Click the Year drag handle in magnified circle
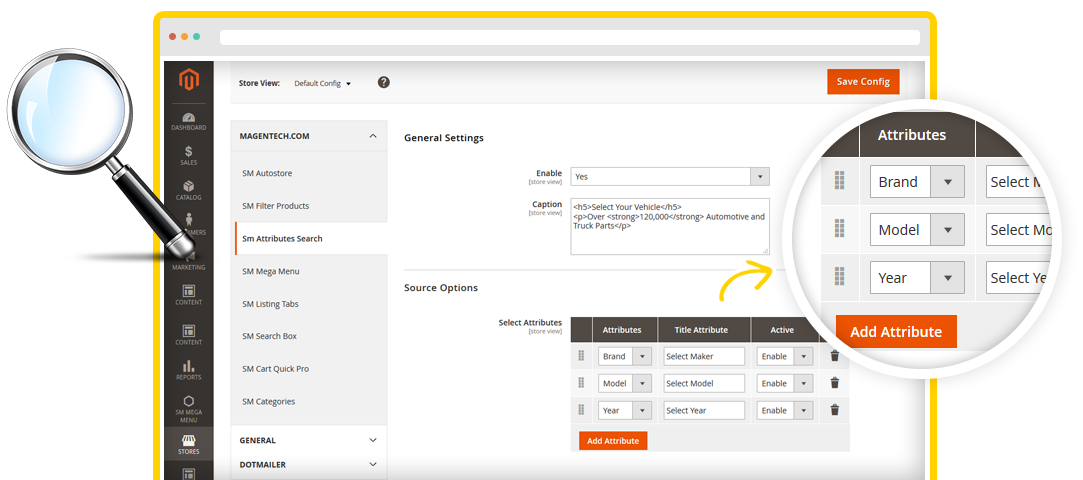The width and height of the screenshot is (1083, 480). [840, 277]
